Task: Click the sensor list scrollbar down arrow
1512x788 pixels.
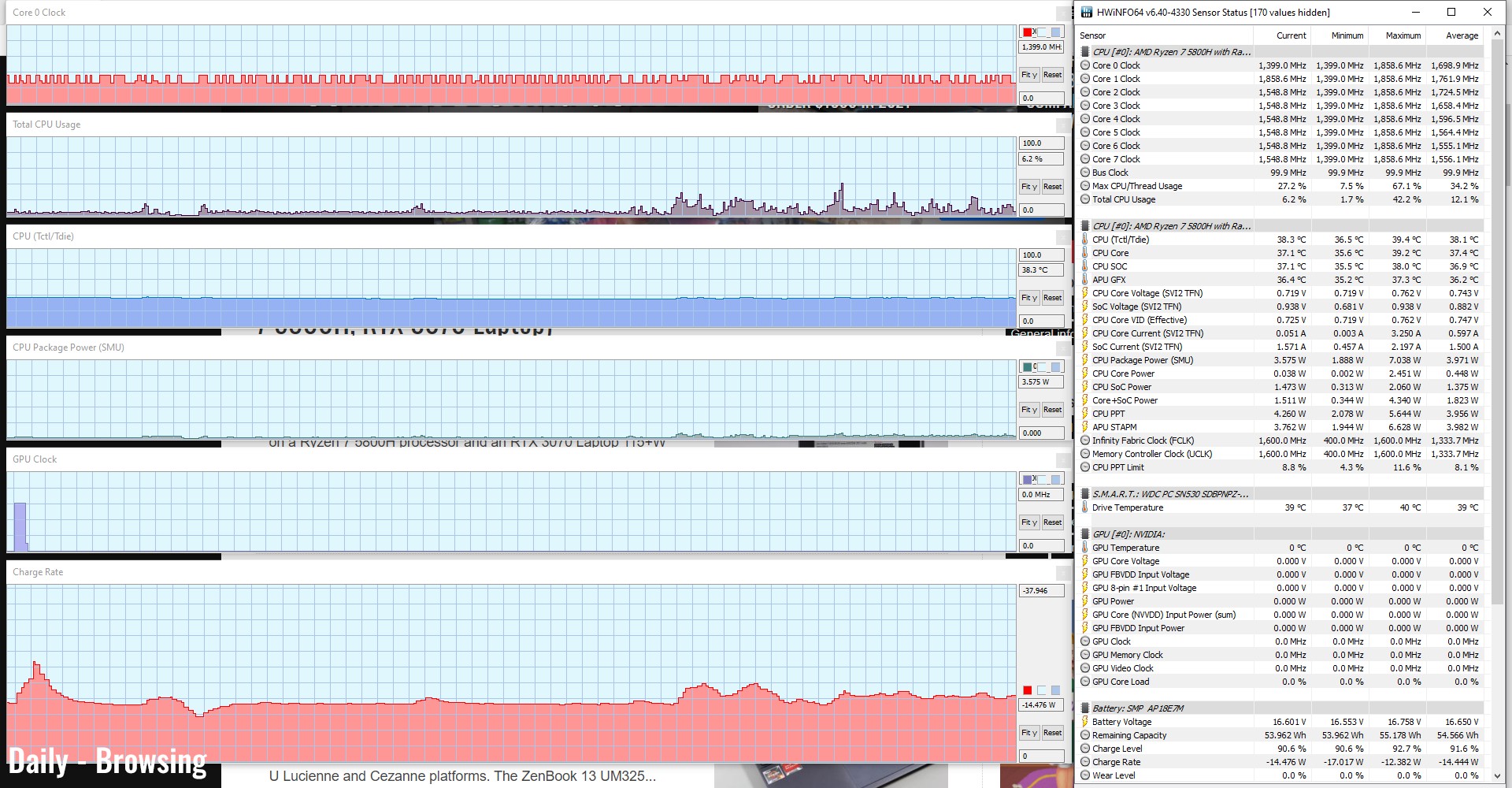Action: pyautogui.click(x=1496, y=776)
